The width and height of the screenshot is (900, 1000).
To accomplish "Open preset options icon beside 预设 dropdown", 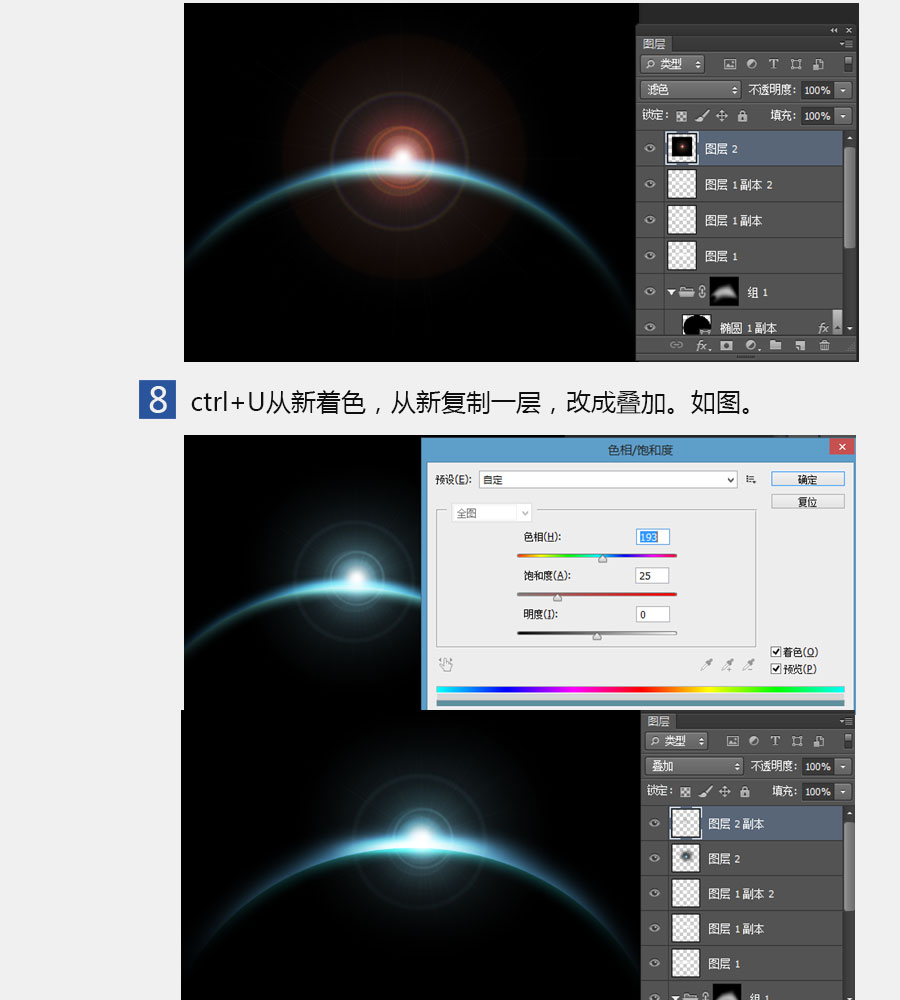I will coord(751,480).
